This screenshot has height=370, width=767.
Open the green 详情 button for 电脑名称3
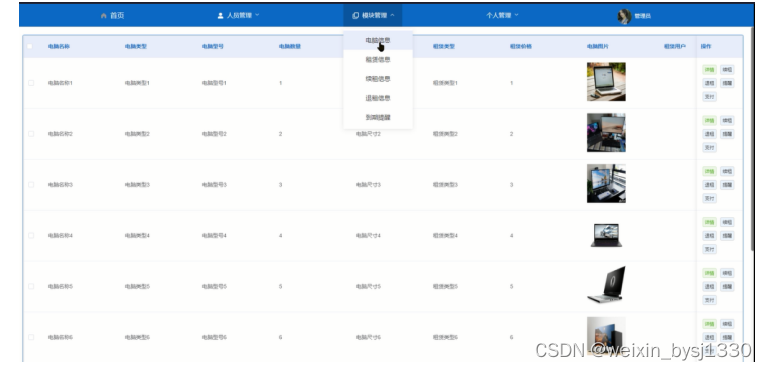coord(709,171)
